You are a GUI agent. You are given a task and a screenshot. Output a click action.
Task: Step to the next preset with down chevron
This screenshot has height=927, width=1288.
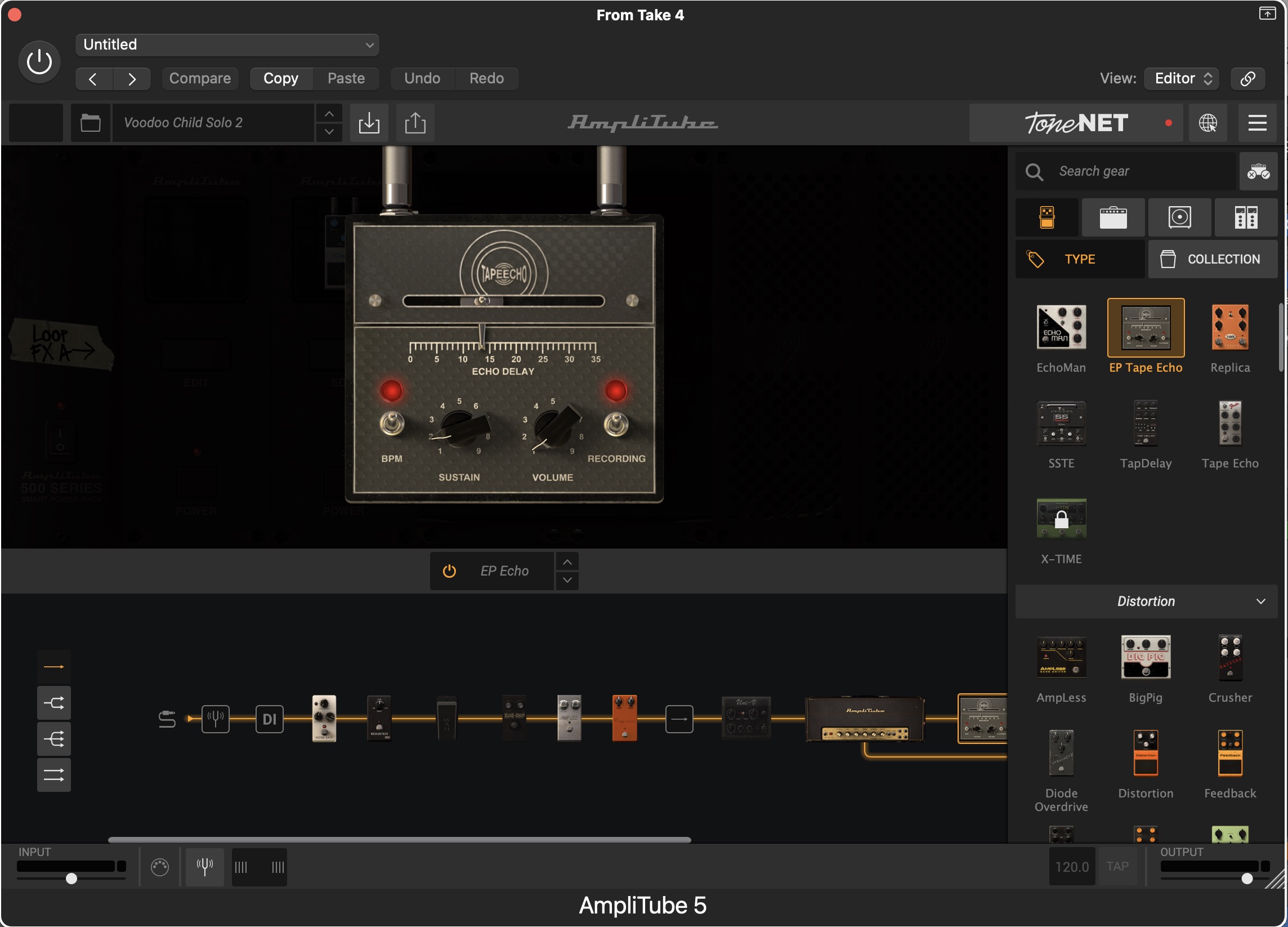(x=329, y=132)
